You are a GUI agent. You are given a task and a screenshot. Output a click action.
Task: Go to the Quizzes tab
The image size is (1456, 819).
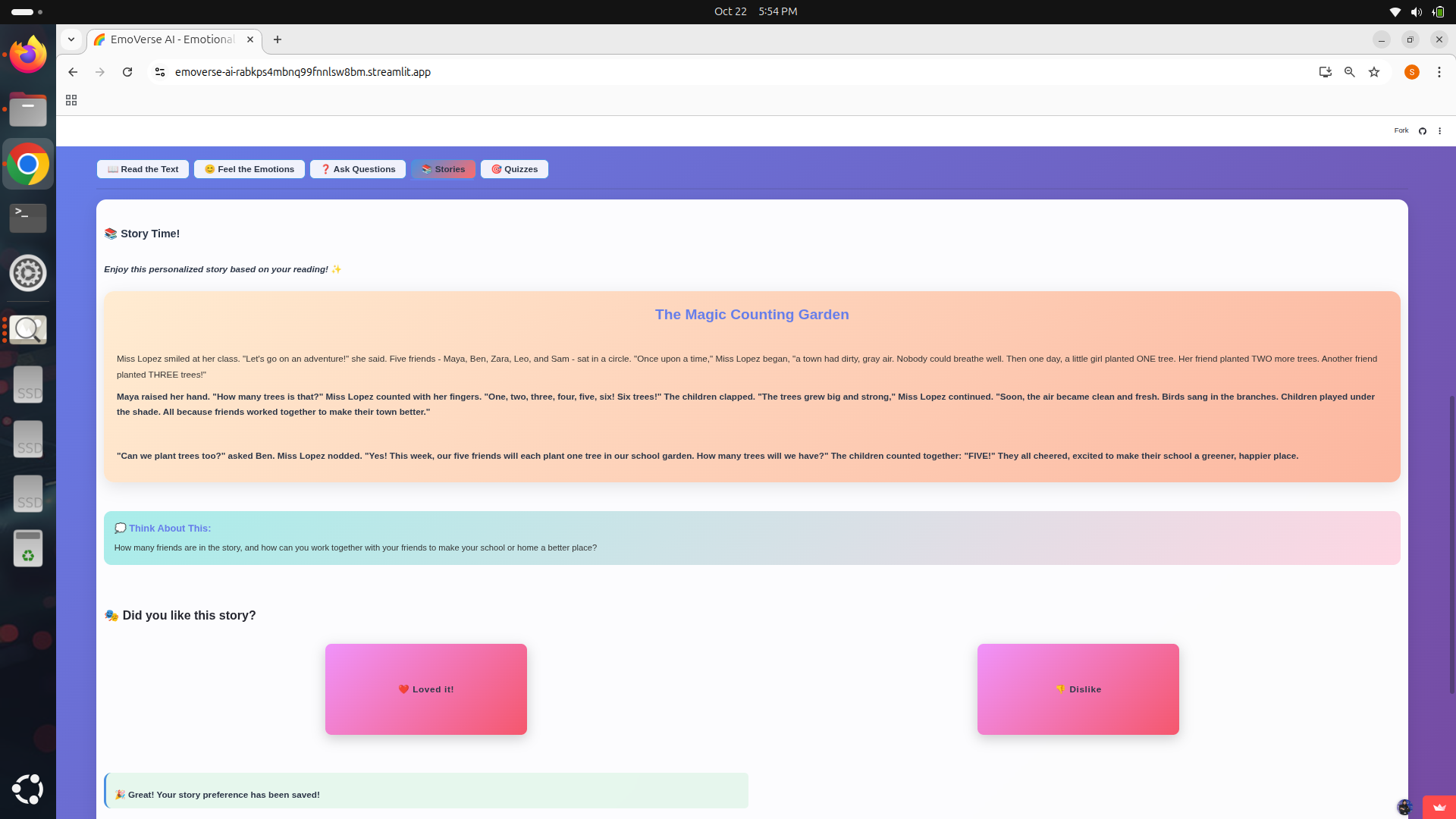pos(514,169)
